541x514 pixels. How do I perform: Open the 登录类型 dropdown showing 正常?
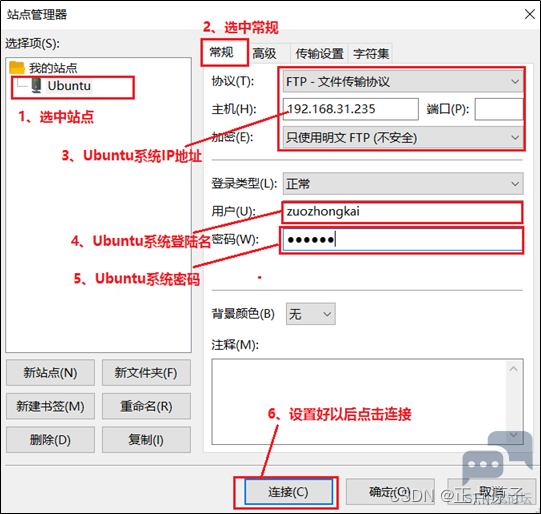(x=403, y=184)
